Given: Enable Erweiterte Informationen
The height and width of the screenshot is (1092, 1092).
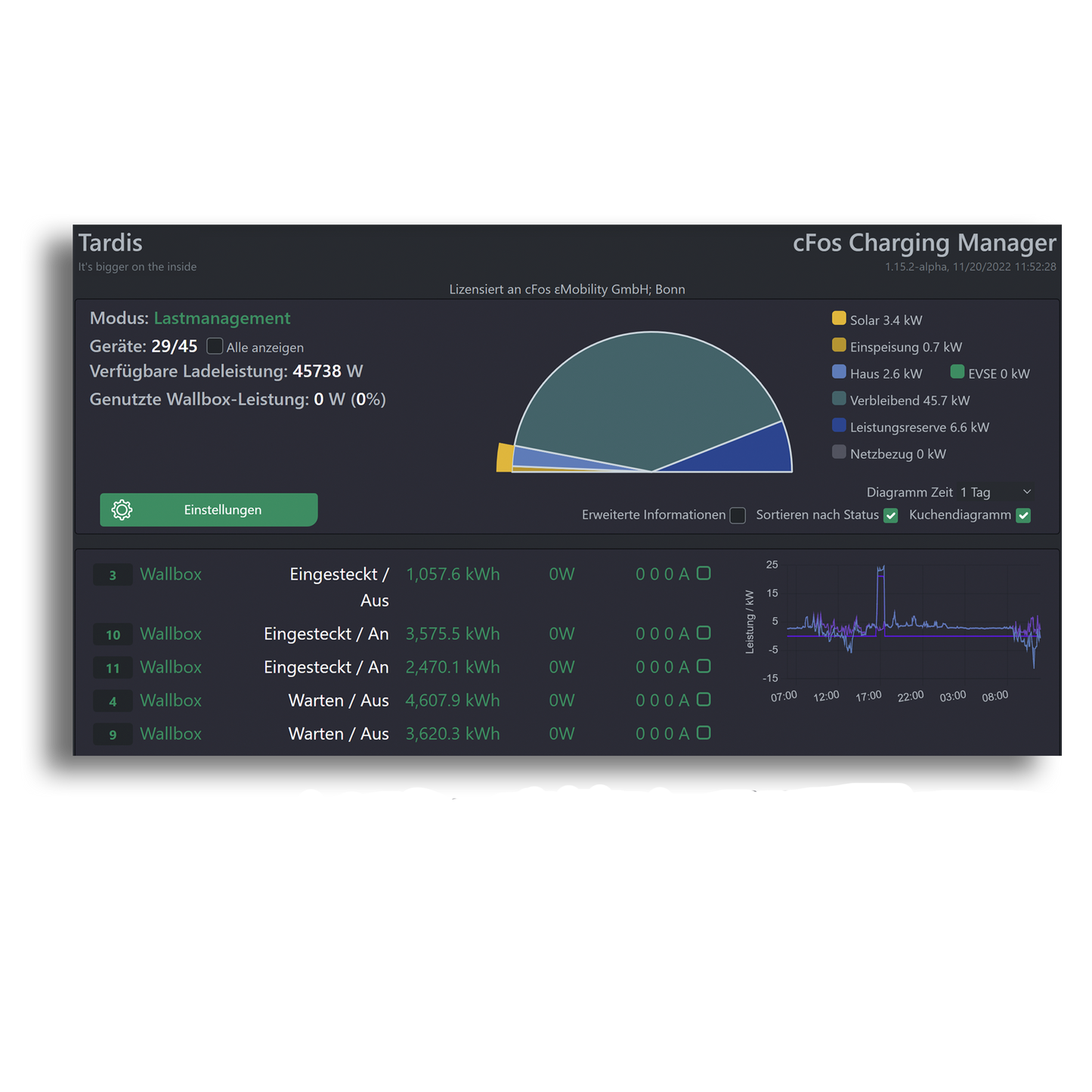Looking at the screenshot, I should (737, 515).
